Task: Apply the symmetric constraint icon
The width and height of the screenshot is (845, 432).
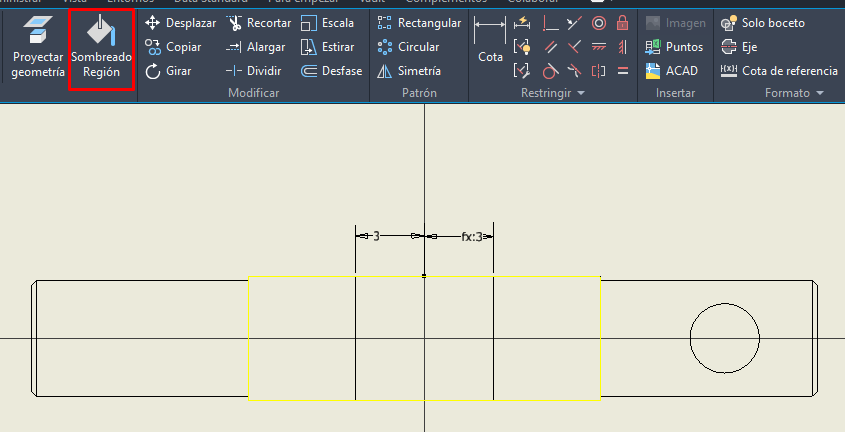Action: click(599, 71)
